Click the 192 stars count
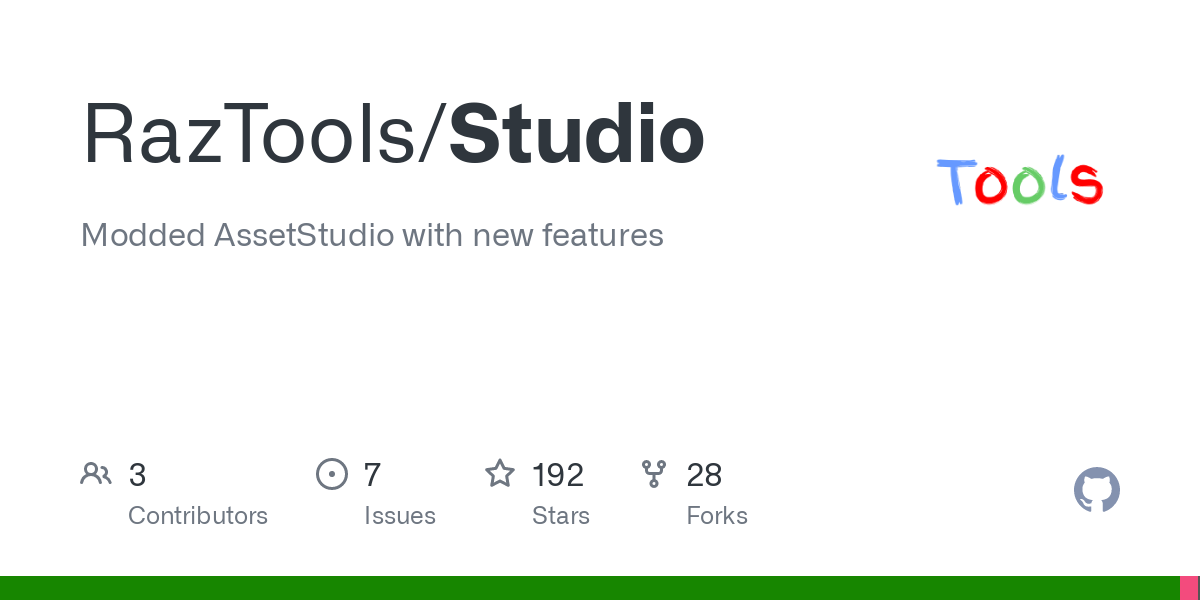 click(x=558, y=475)
